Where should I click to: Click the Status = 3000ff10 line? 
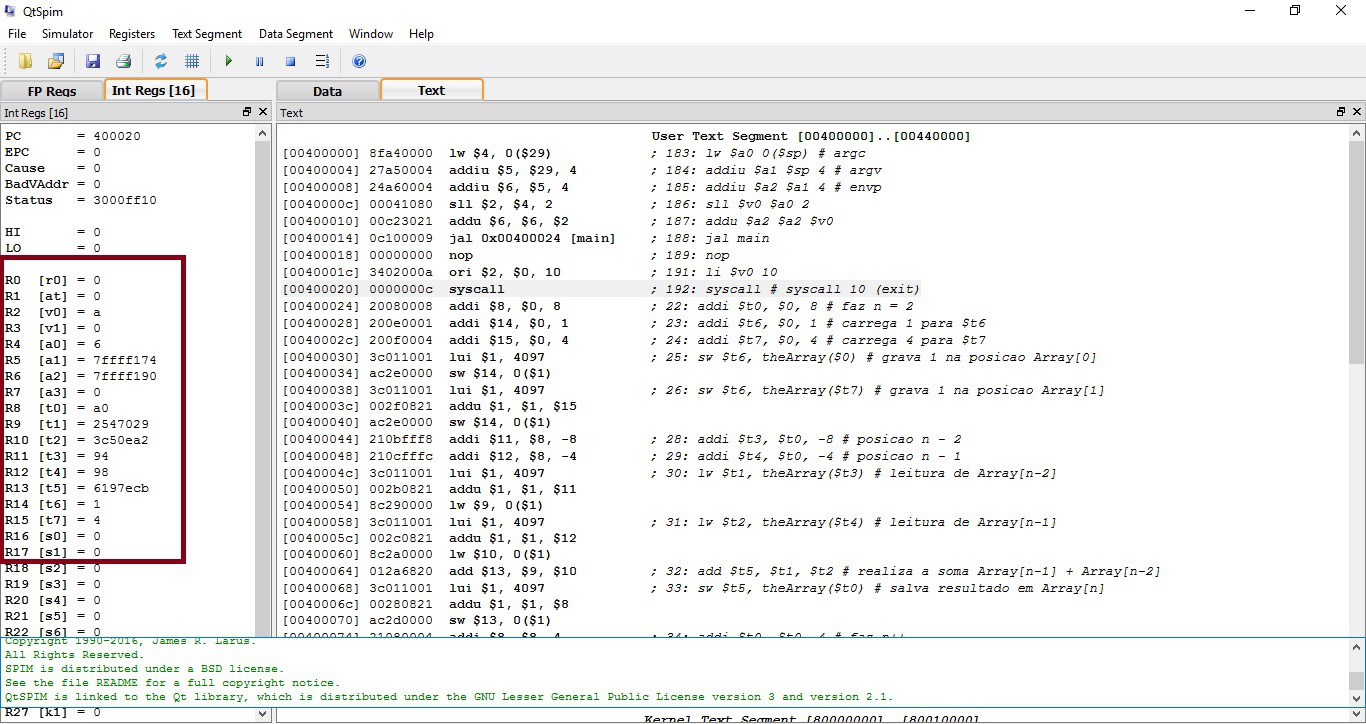click(81, 200)
